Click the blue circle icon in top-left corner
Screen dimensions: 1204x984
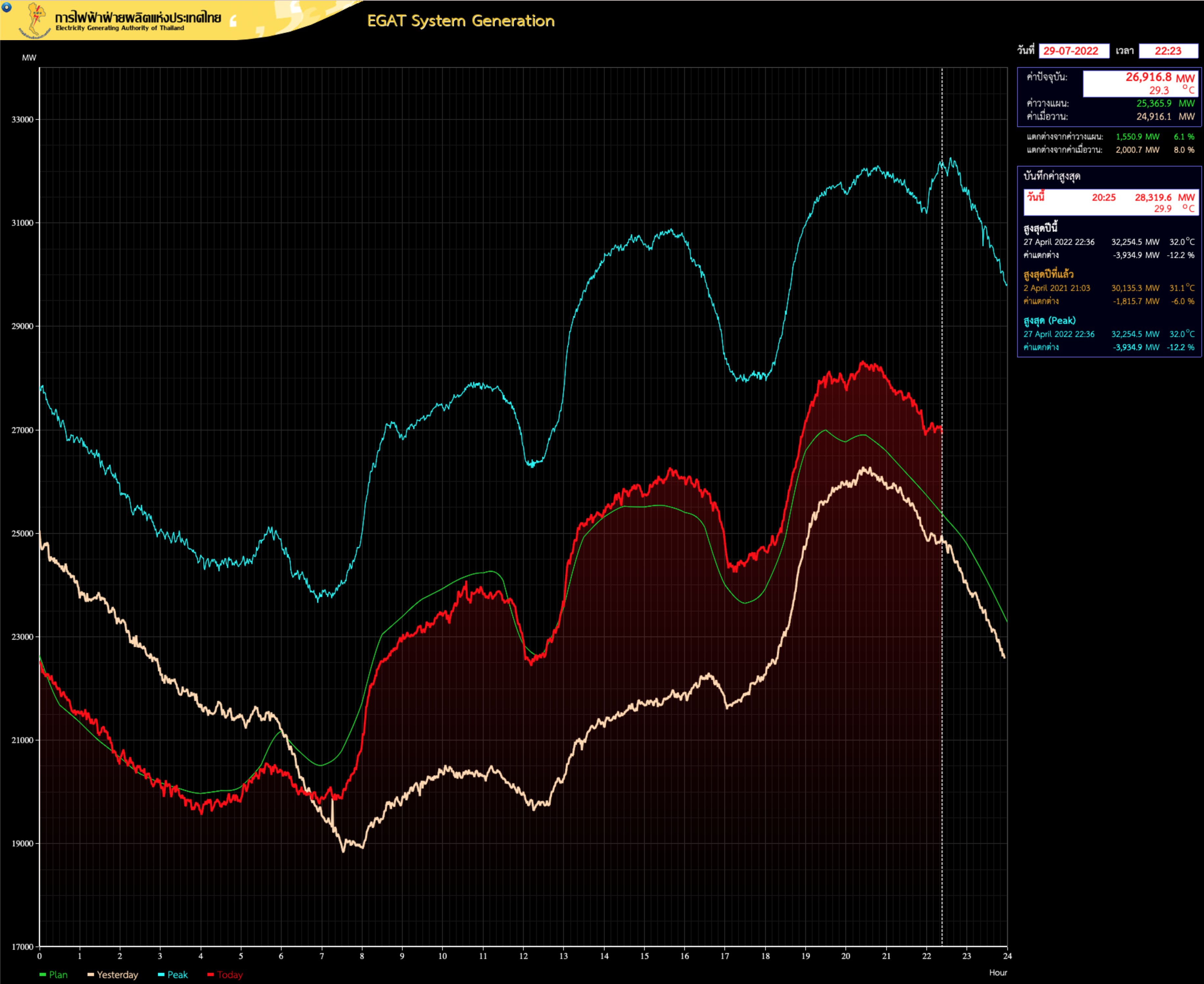click(7, 7)
